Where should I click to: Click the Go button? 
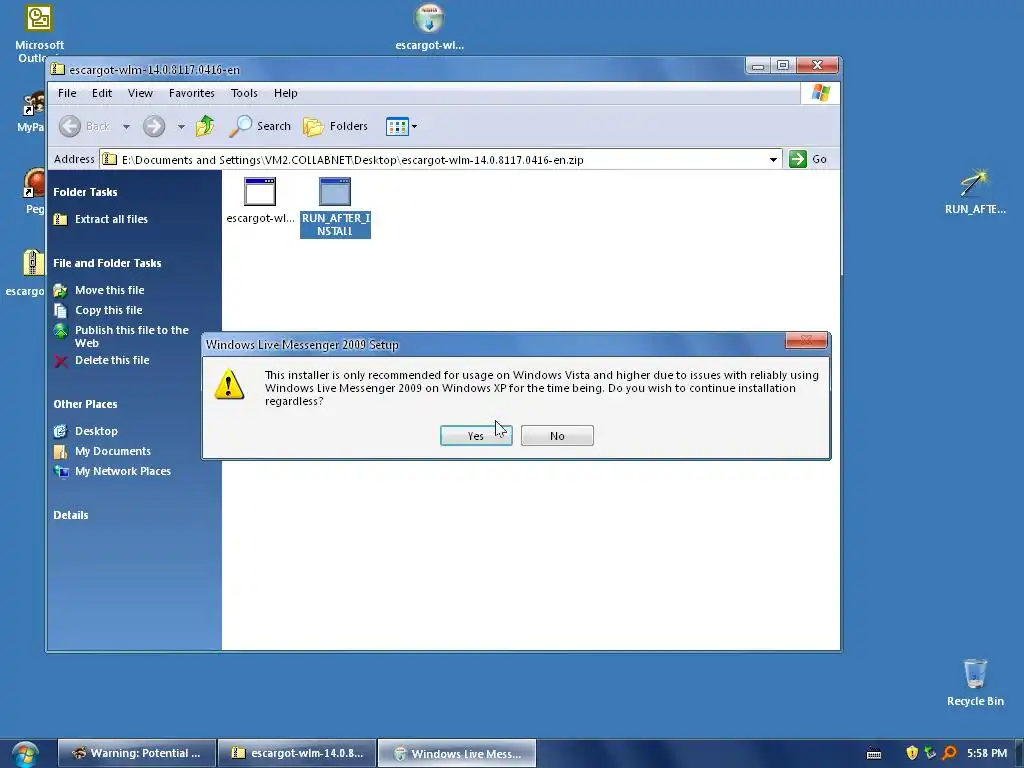tap(808, 159)
